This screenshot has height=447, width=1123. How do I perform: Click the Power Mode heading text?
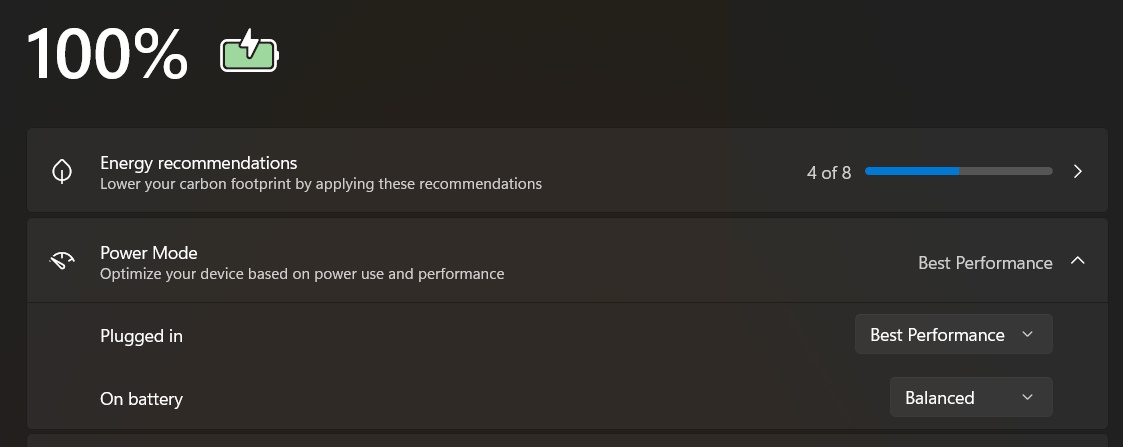click(x=149, y=253)
